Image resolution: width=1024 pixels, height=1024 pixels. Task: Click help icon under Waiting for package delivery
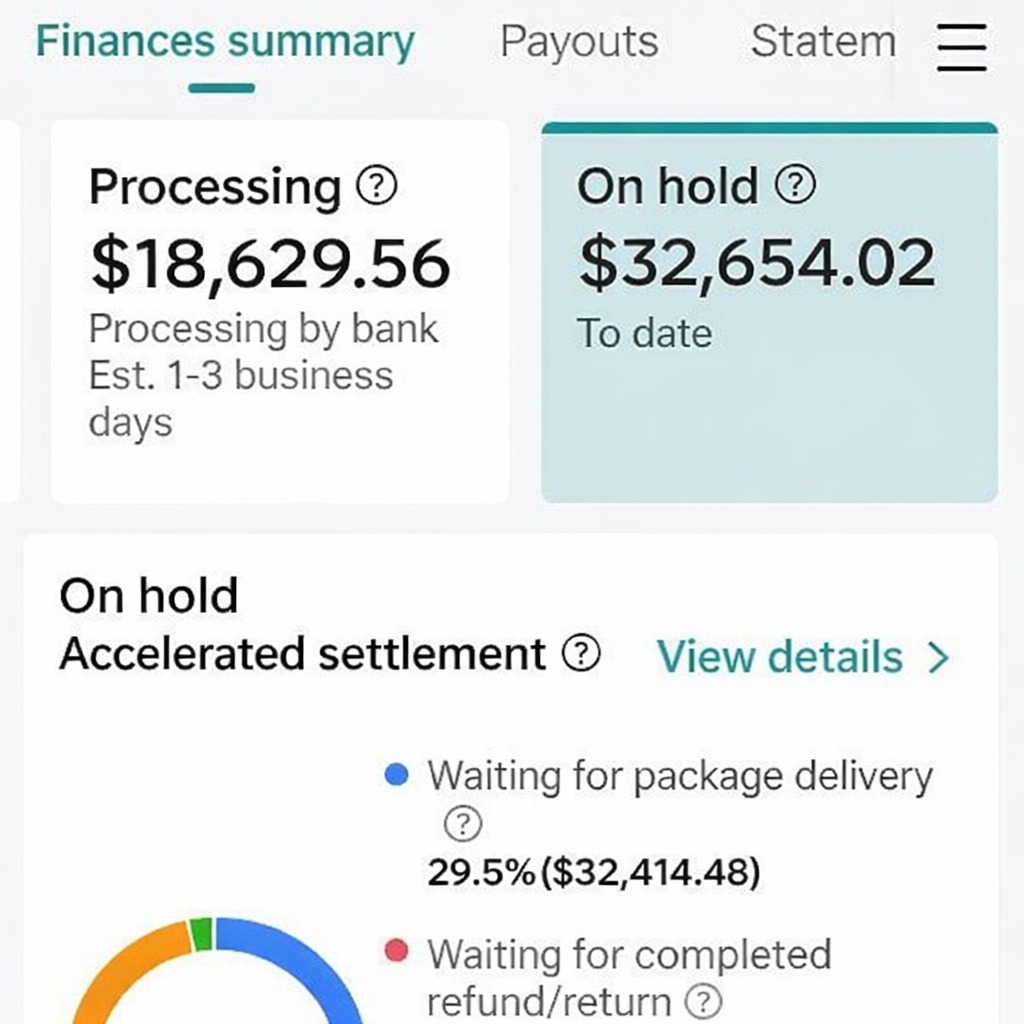click(x=462, y=825)
